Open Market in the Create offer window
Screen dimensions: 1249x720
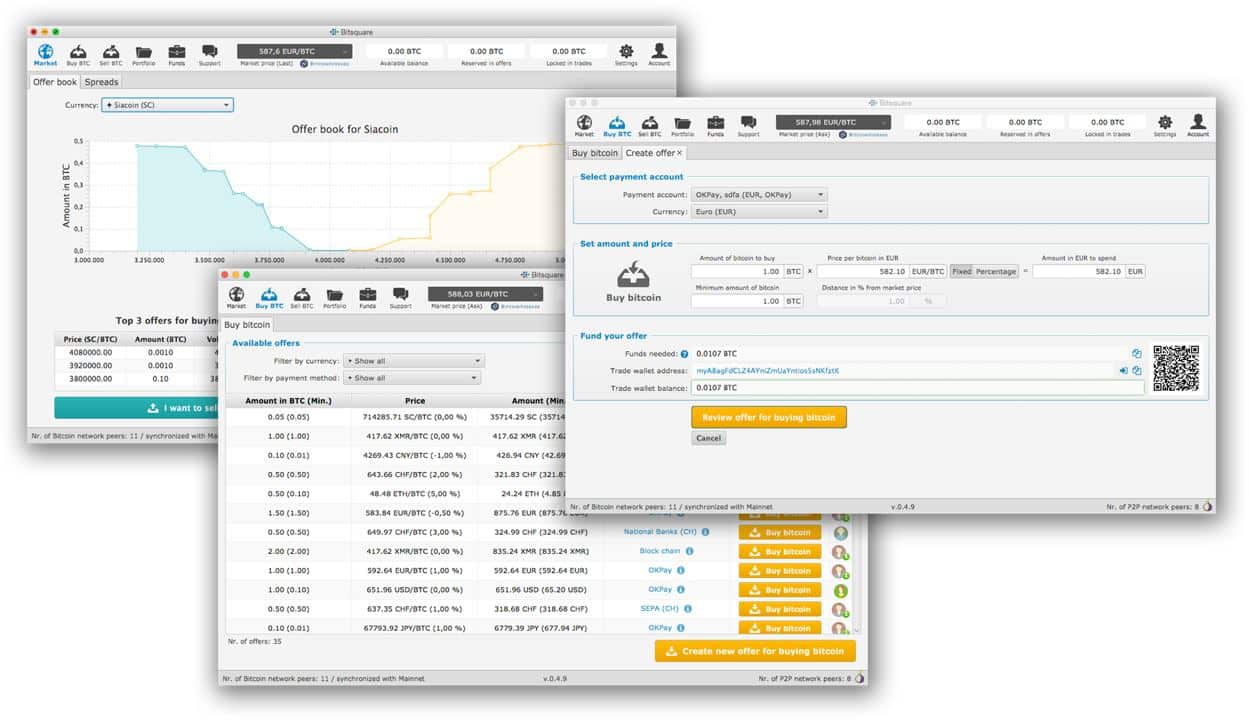[584, 125]
